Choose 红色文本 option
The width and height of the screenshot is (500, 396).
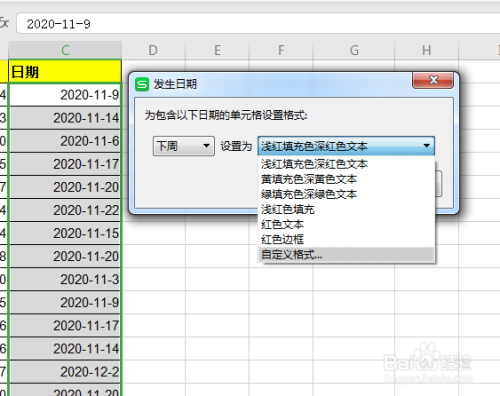tap(346, 224)
